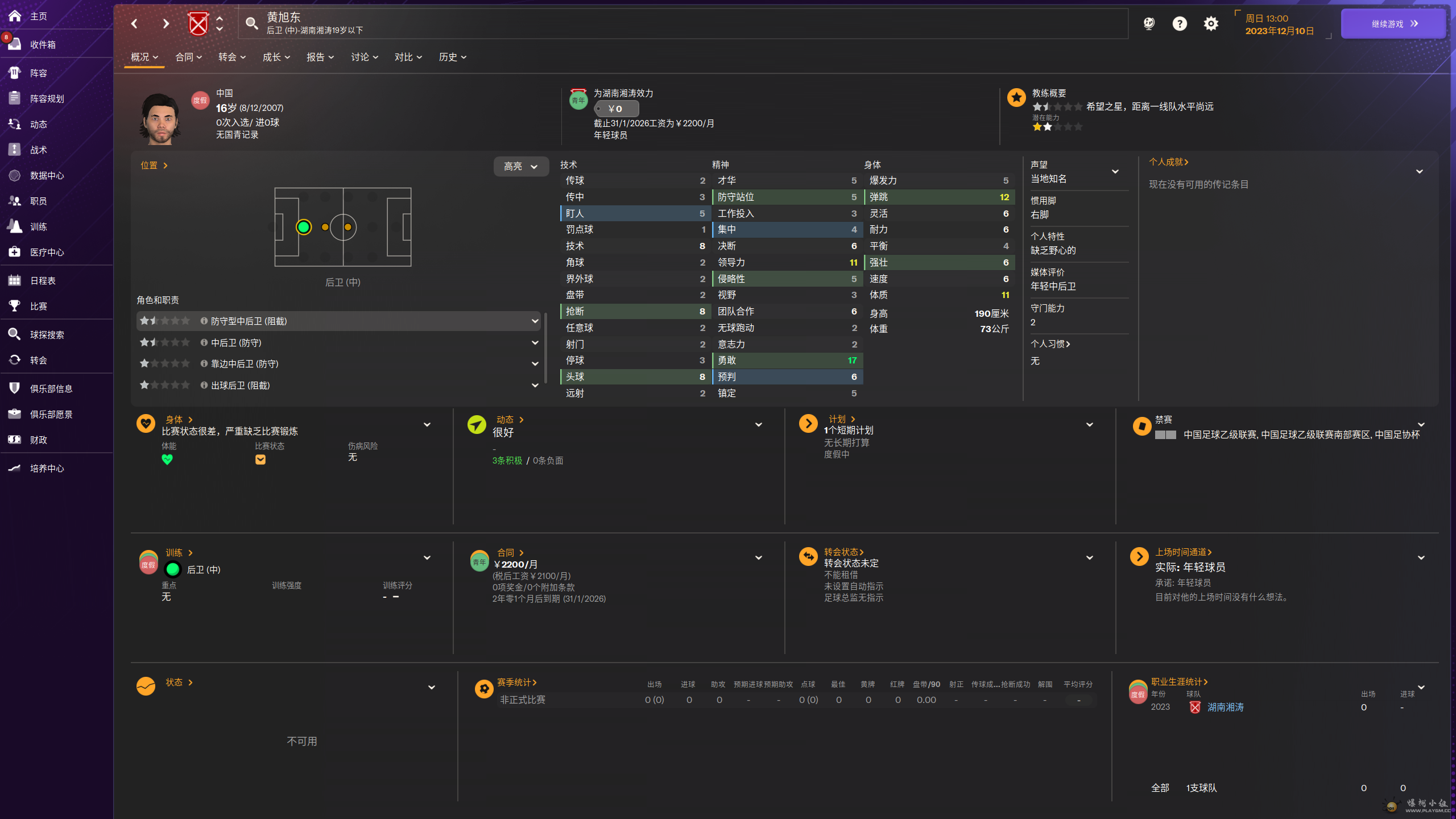The image size is (1456, 819).
Task: Click the 勇敢 bravery attribute row
Action: point(788,360)
